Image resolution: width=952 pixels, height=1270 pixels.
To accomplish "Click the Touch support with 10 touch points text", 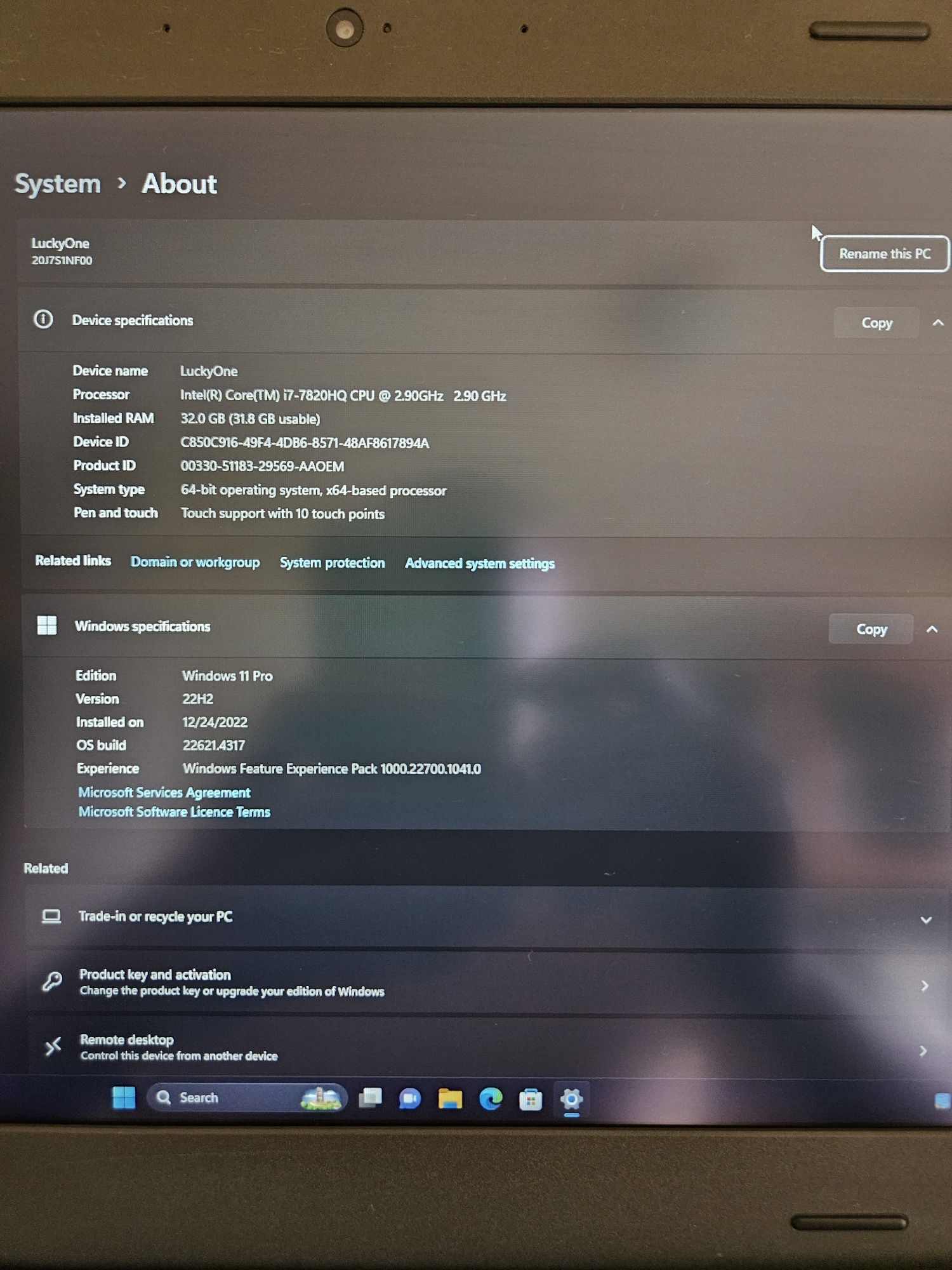I will [x=282, y=513].
